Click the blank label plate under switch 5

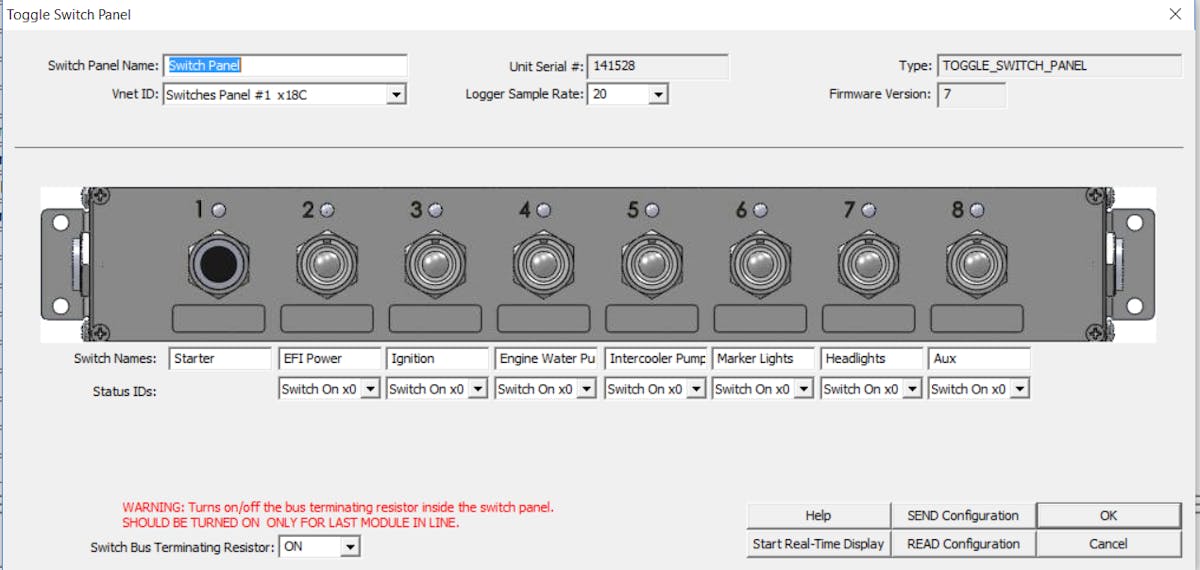click(651, 319)
